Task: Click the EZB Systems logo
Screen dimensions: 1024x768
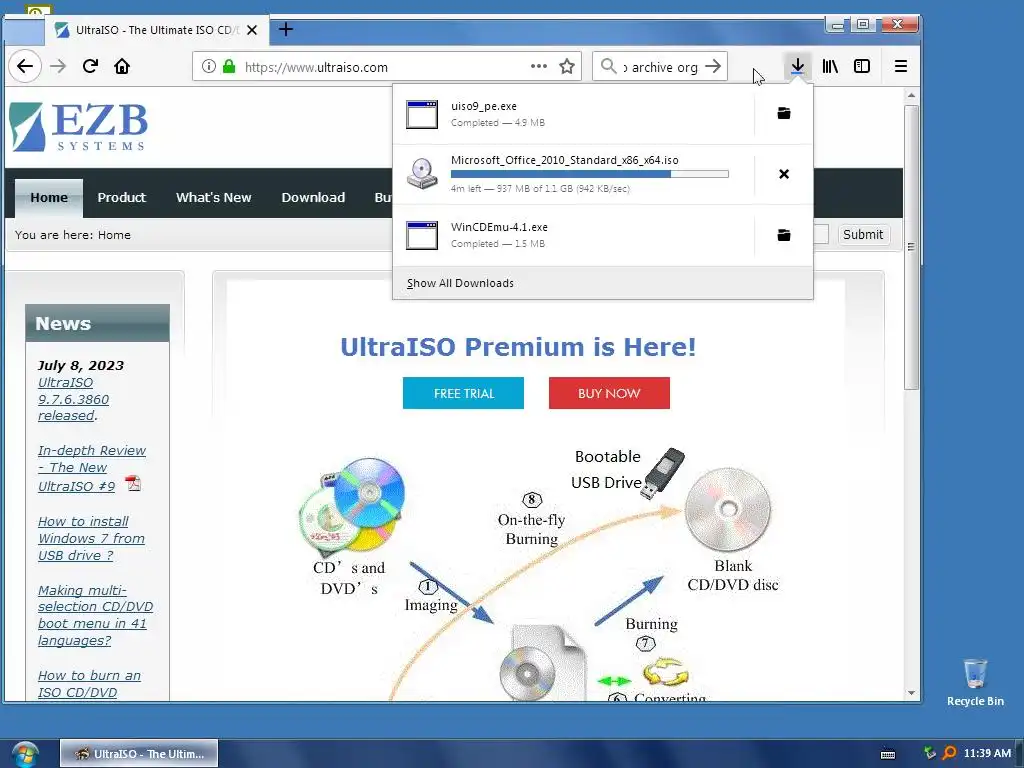Action: 79,127
